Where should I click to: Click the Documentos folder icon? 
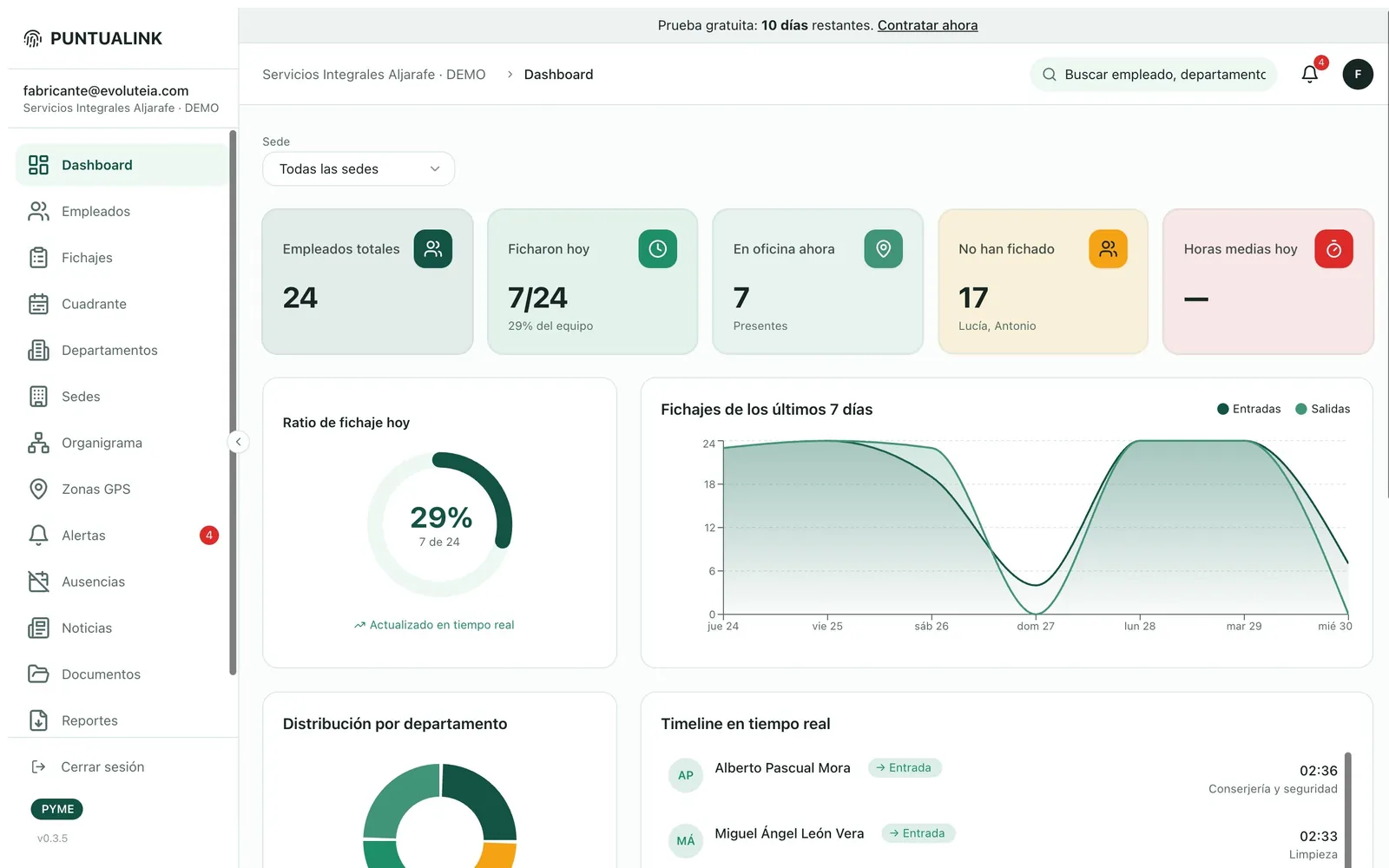[38, 674]
